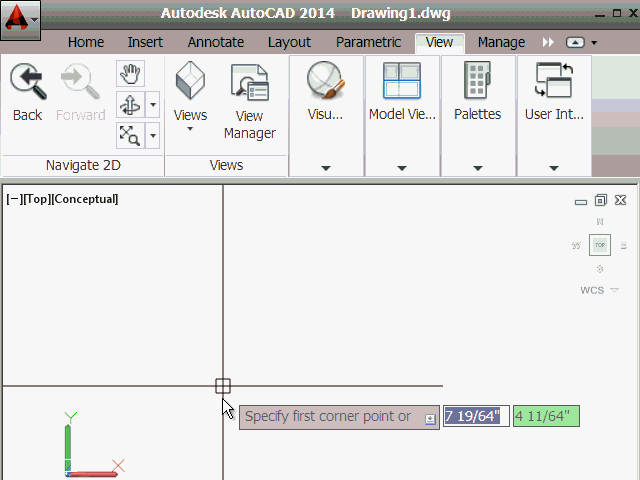Open the User Interface panel icon
The width and height of the screenshot is (640, 480).
[554, 80]
